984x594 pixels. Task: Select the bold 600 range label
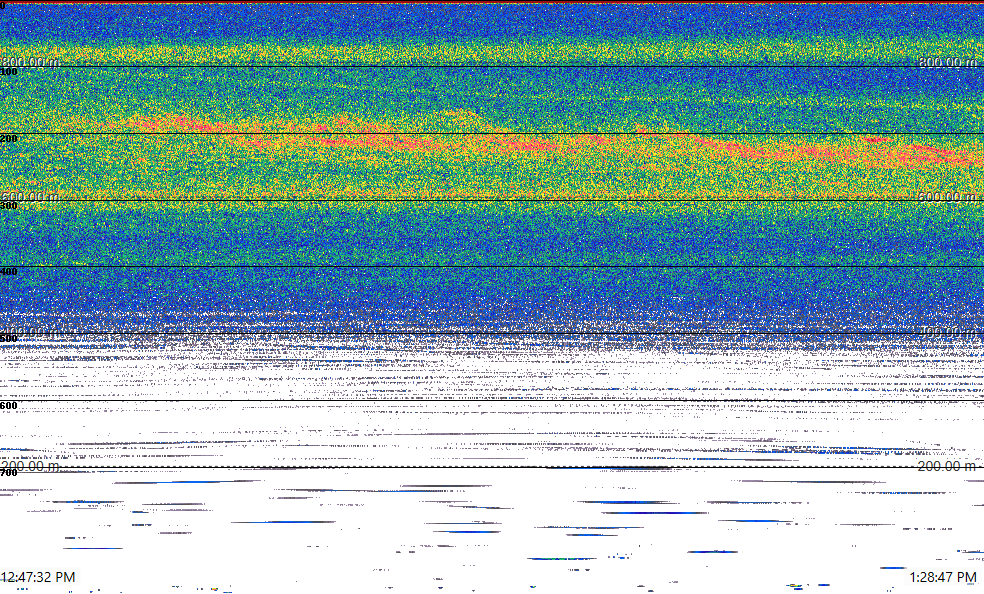9,406
